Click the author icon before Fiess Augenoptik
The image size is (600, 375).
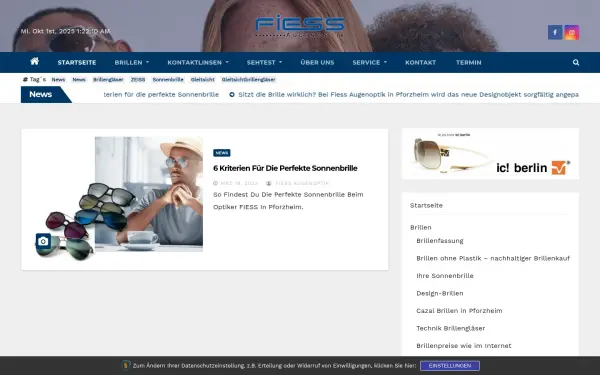(269, 183)
